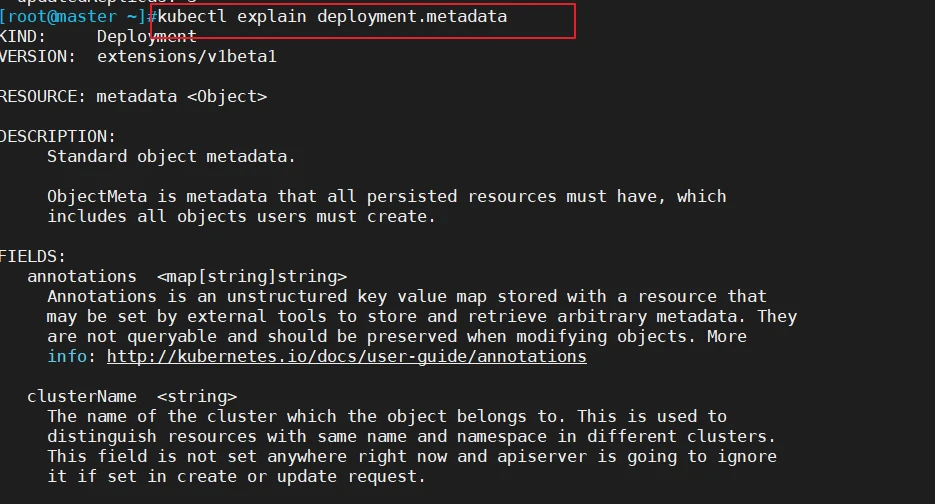Click the annotations field name
The width and height of the screenshot is (935, 504).
(82, 277)
